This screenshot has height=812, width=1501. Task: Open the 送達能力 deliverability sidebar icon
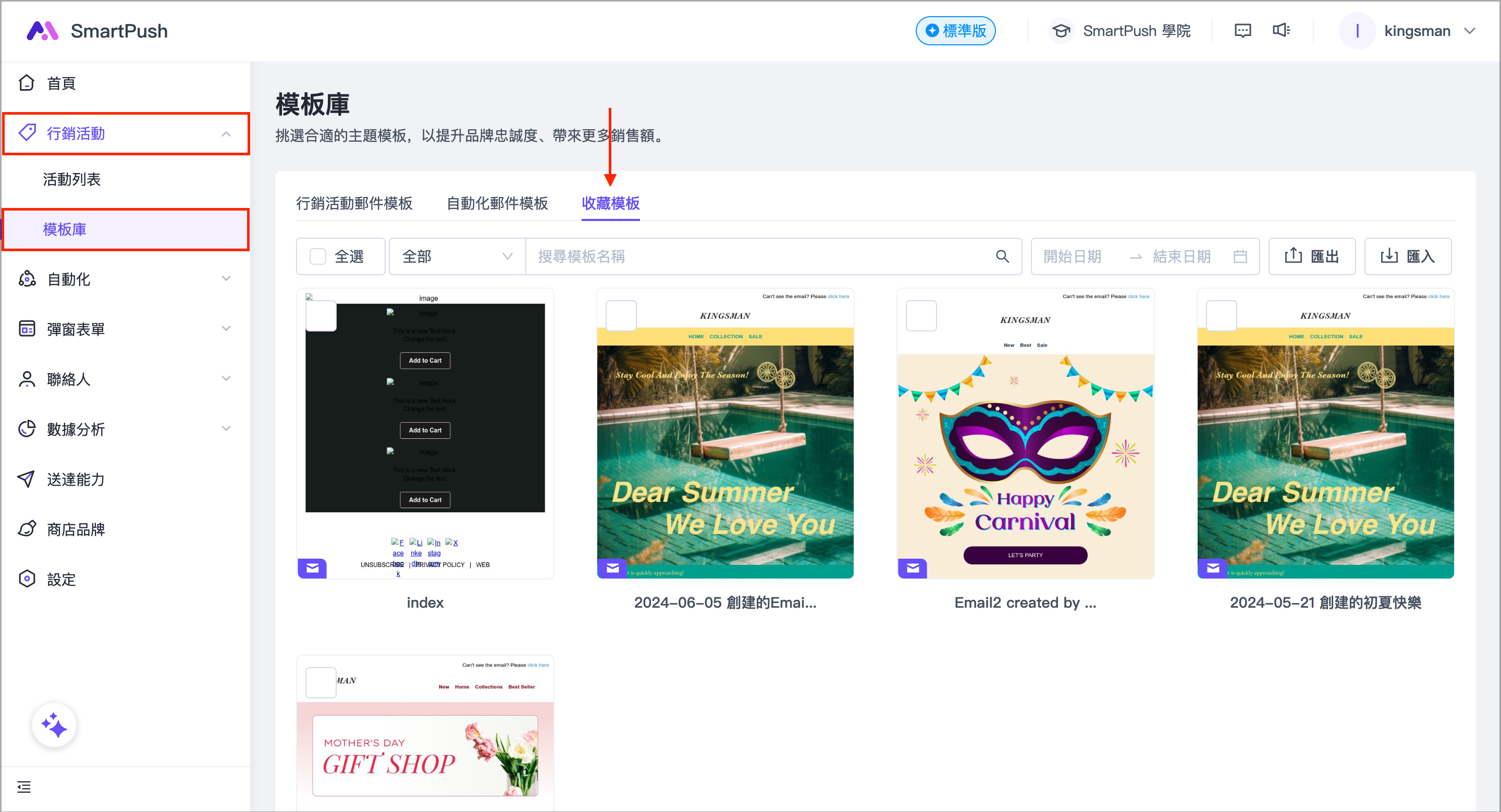(26, 479)
